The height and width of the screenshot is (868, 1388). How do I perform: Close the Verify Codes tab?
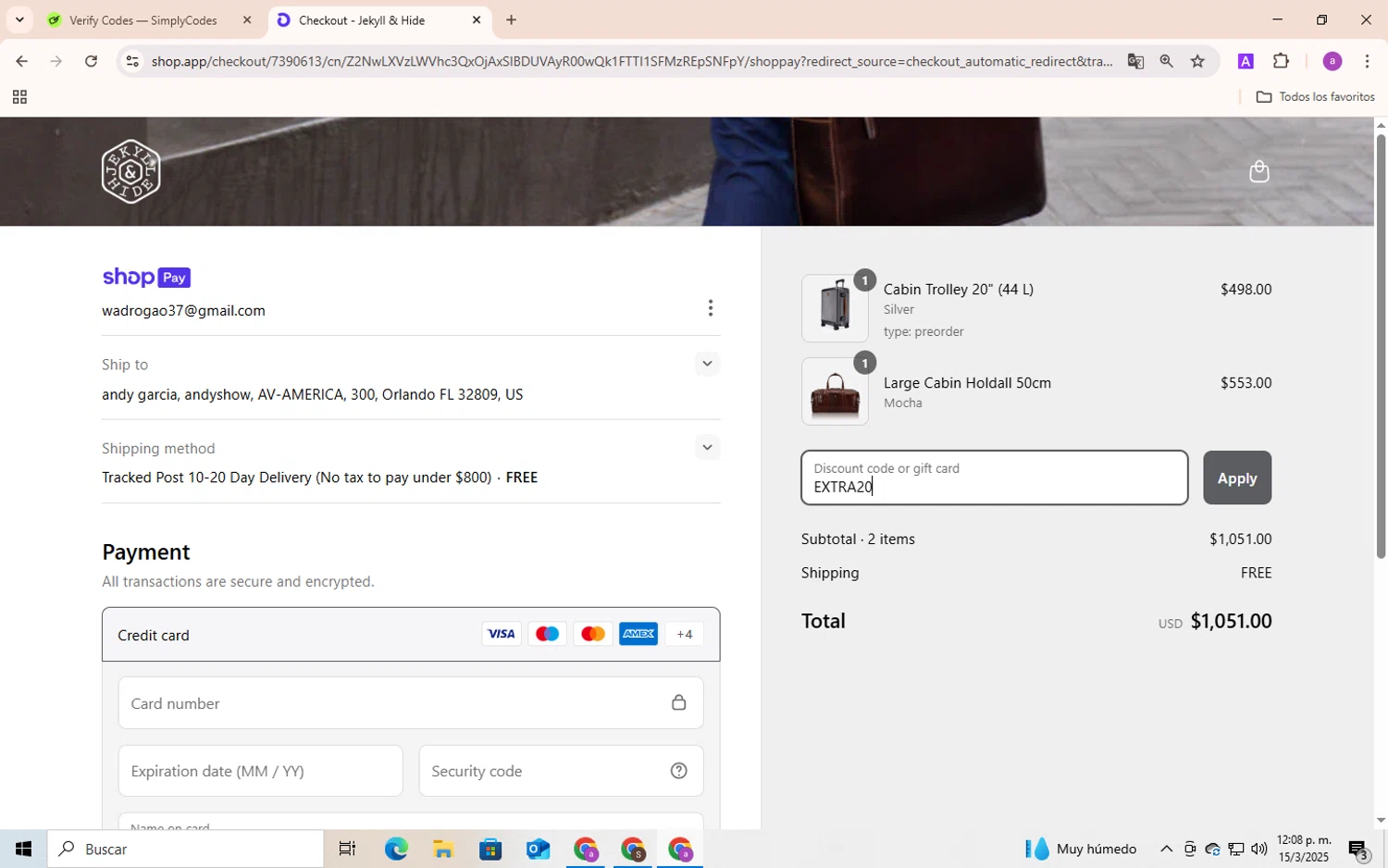247,19
